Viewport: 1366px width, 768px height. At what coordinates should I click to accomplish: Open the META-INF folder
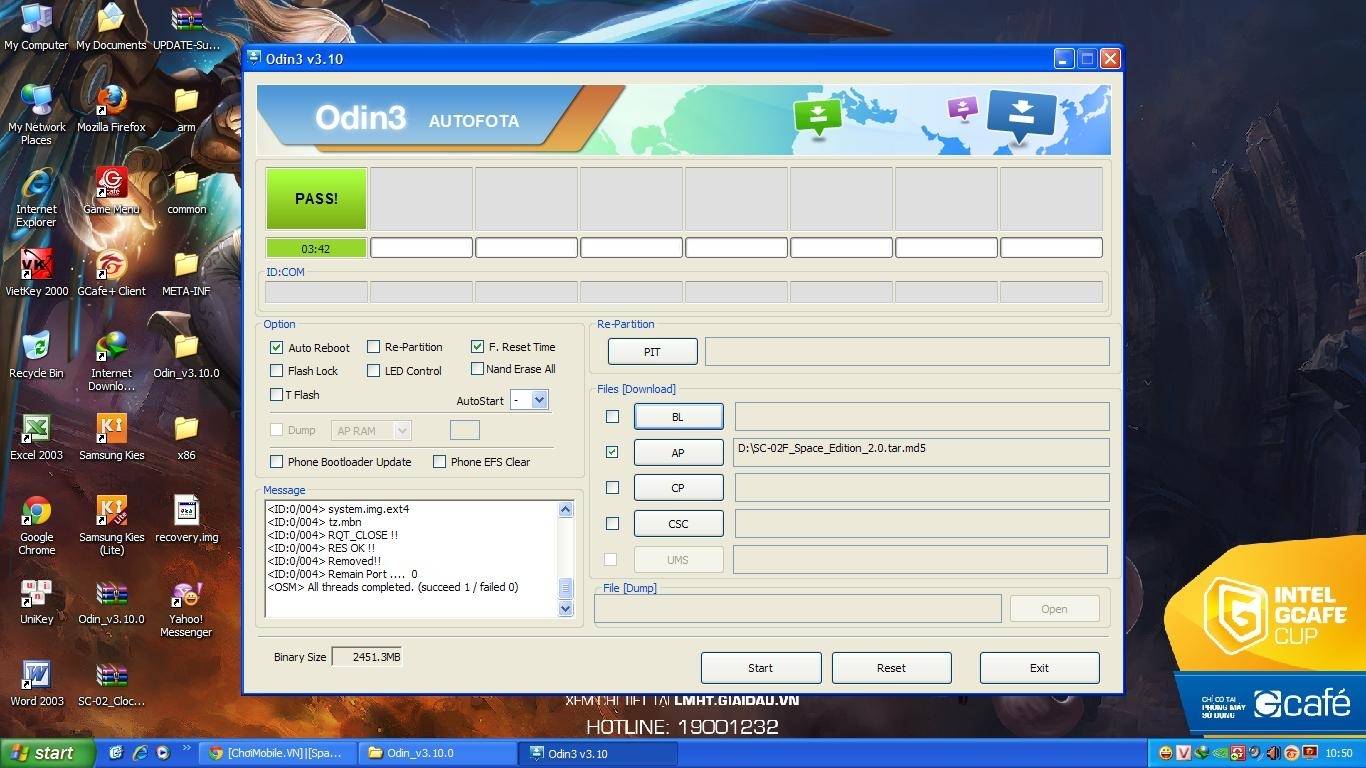tap(186, 272)
